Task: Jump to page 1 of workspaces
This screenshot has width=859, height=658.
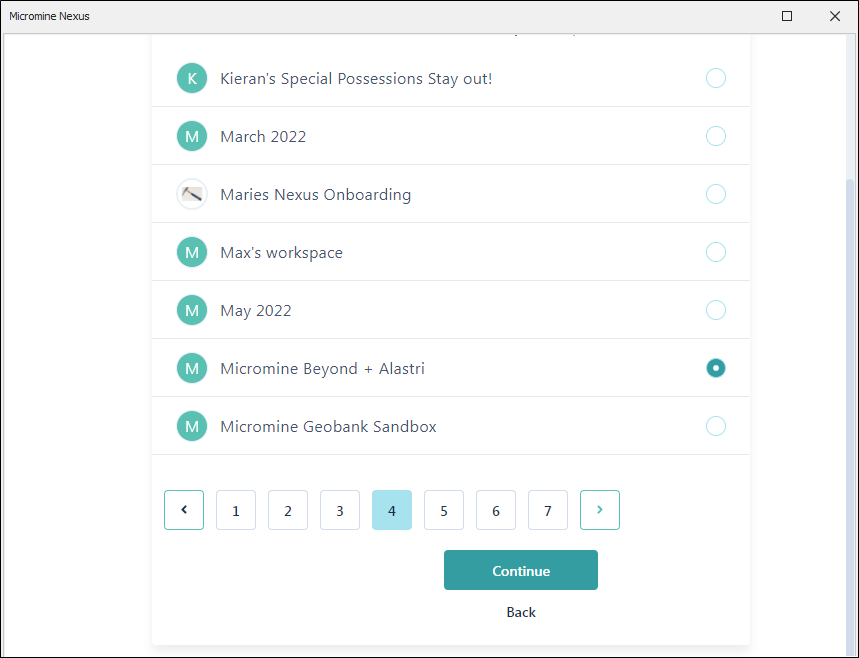Action: tap(236, 510)
